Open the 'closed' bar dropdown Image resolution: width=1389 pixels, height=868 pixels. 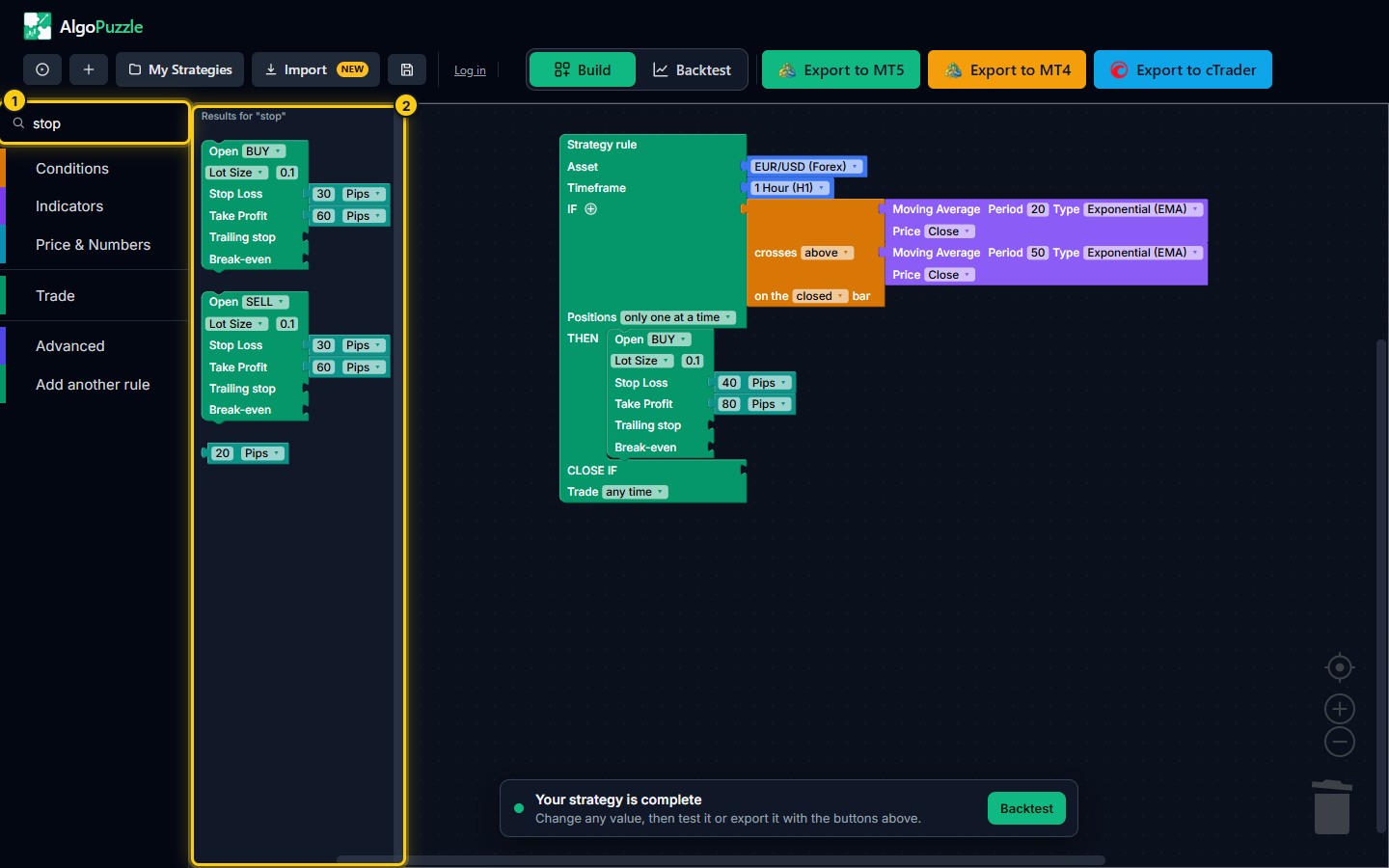820,296
